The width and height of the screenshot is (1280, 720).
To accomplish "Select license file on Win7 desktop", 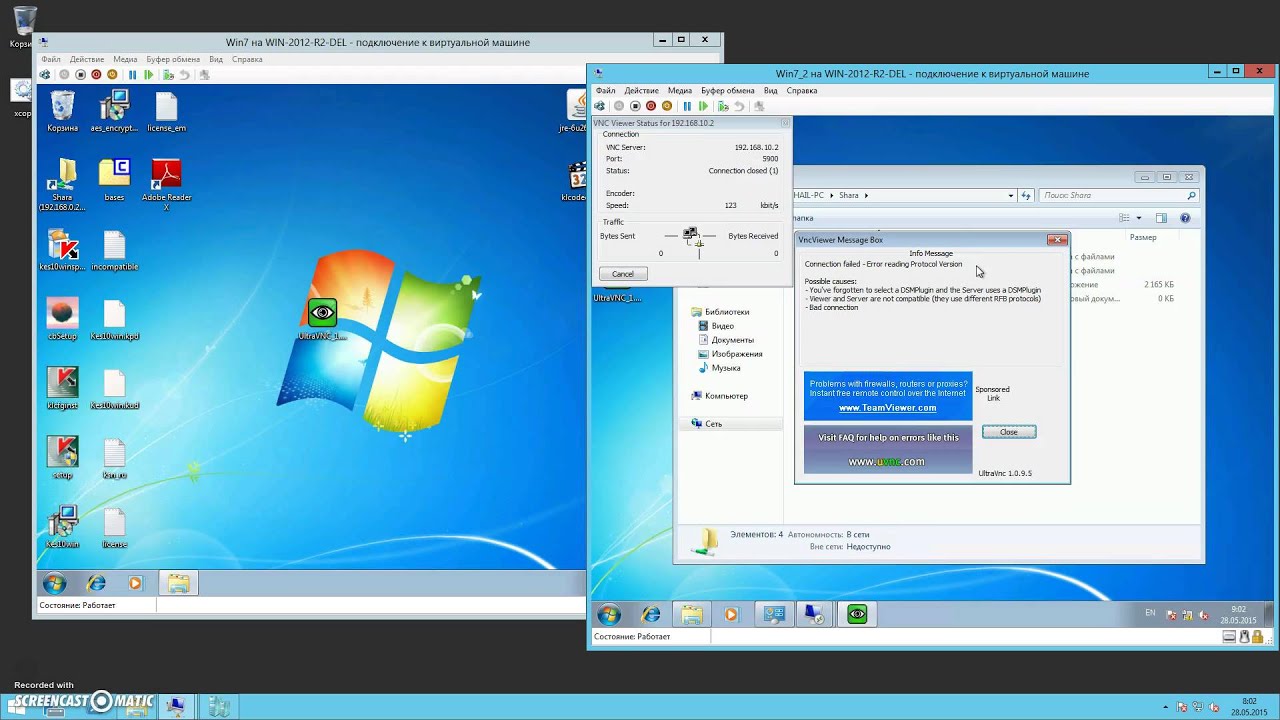I will click(x=114, y=528).
